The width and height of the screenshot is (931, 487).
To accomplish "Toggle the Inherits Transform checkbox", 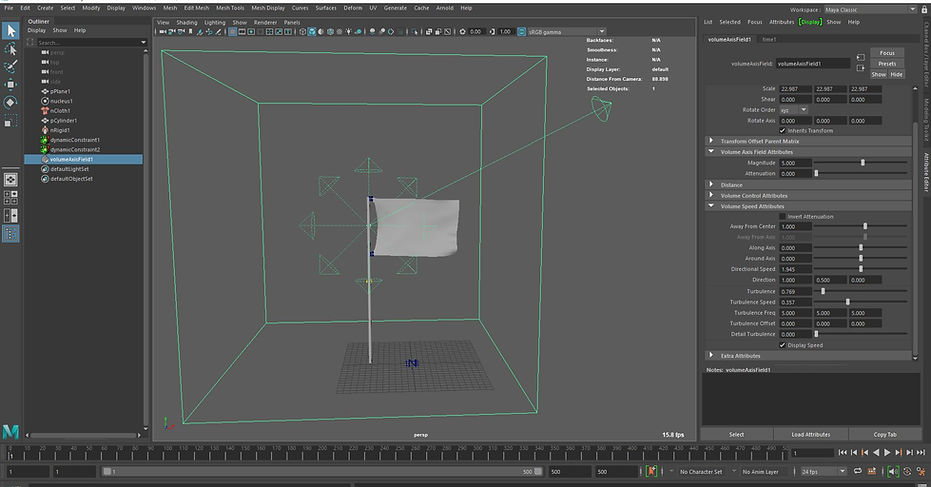I will pos(782,131).
